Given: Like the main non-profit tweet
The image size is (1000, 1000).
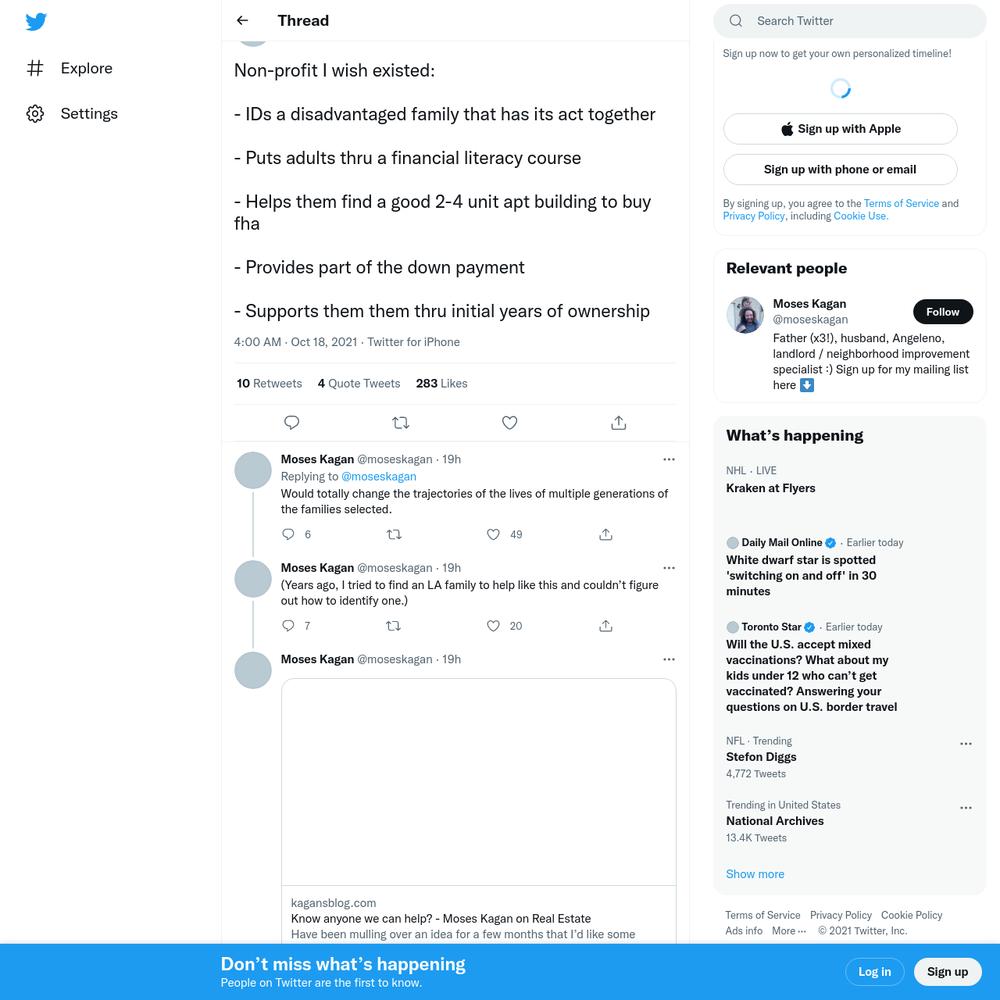Looking at the screenshot, I should point(510,422).
